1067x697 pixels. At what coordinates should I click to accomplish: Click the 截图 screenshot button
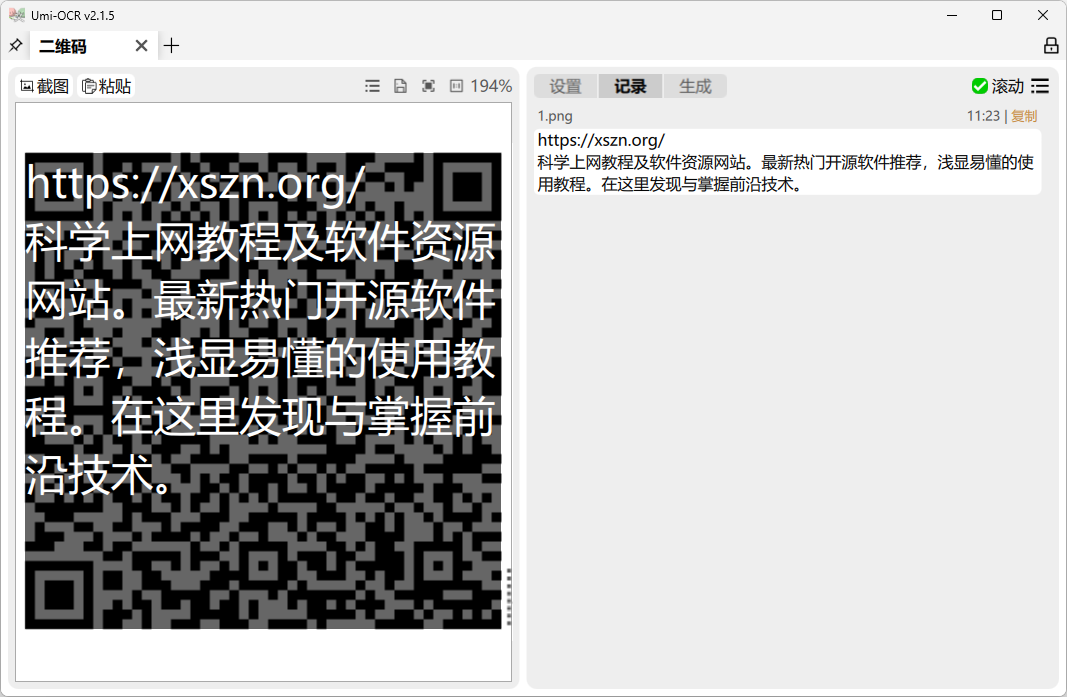coord(45,86)
